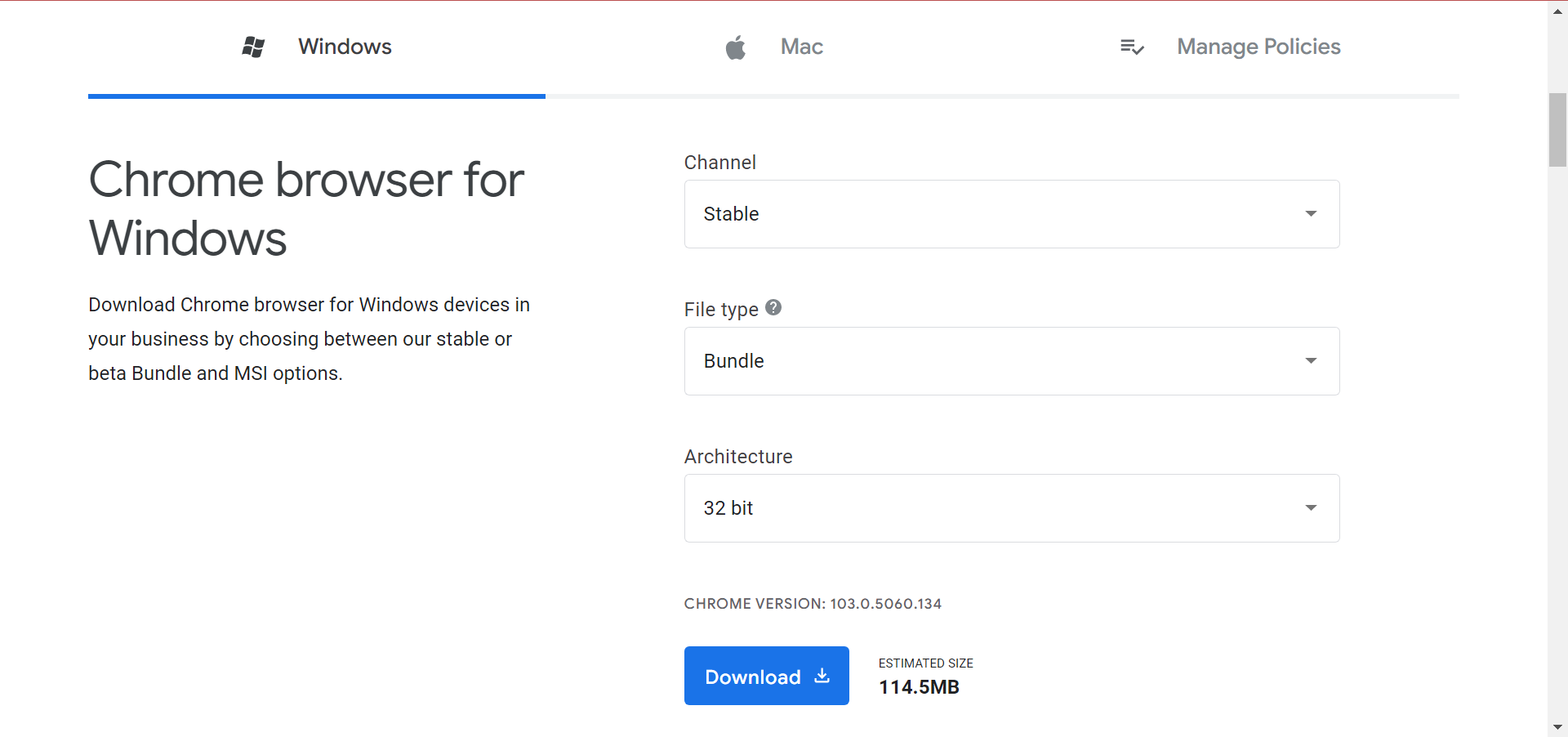Click the scrollbar down arrow
Screen dimensions: 1568x737
pyautogui.click(x=1557, y=727)
